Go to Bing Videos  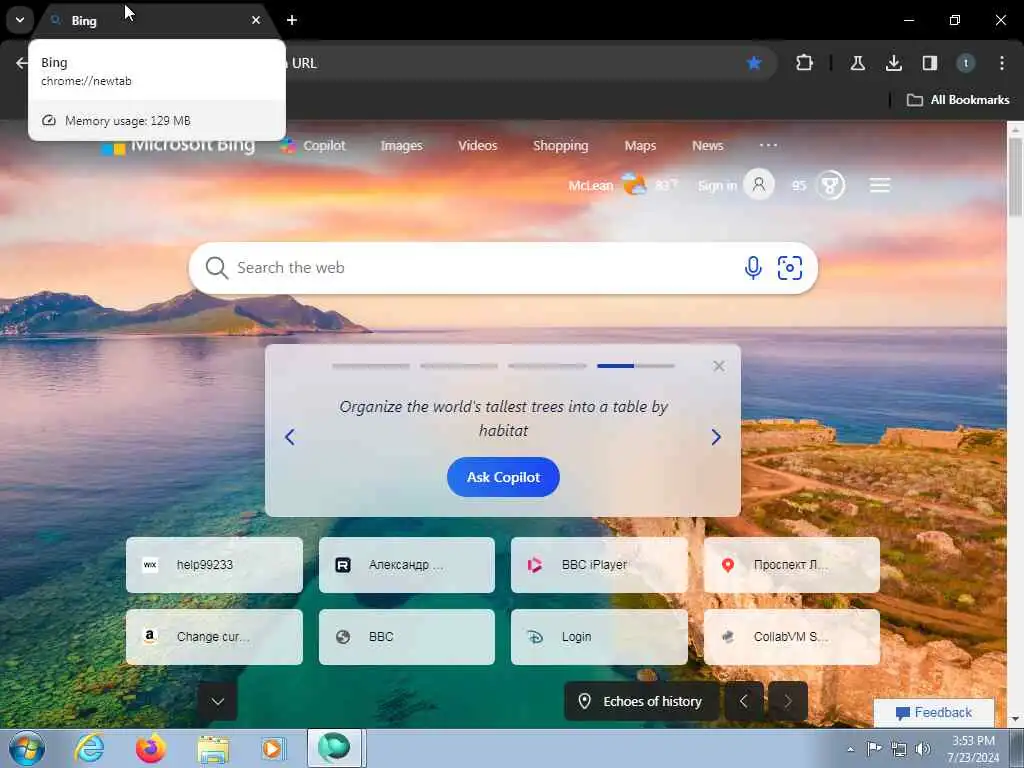click(477, 146)
